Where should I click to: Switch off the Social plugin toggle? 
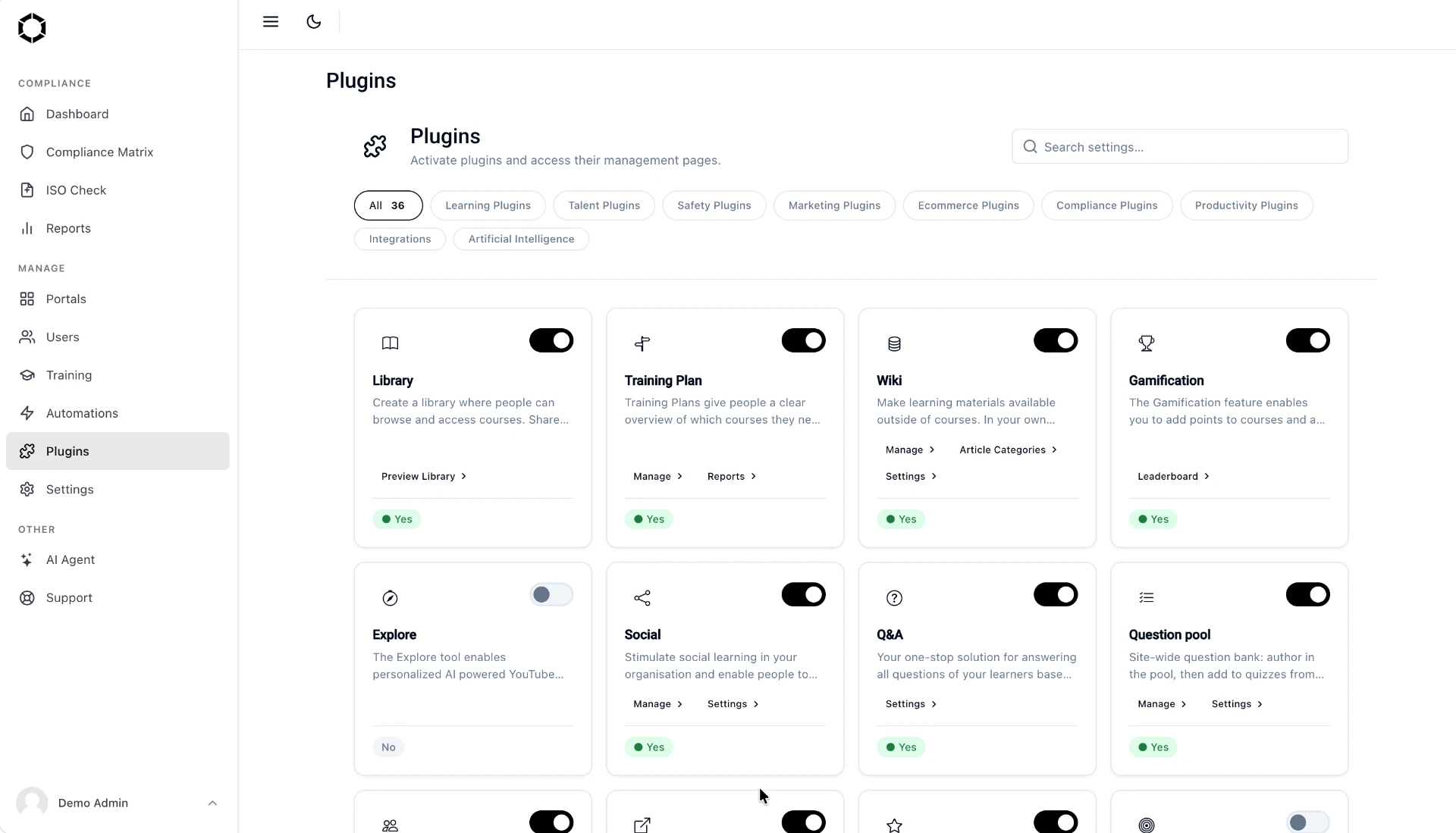(x=804, y=594)
